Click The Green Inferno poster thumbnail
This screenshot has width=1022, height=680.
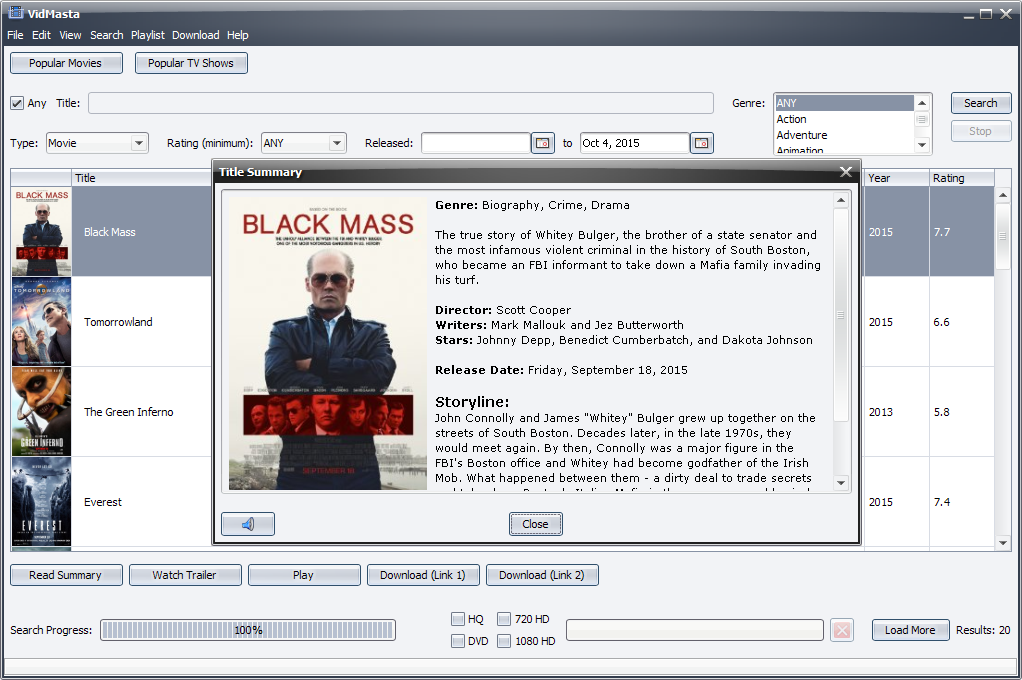pyautogui.click(x=42, y=411)
